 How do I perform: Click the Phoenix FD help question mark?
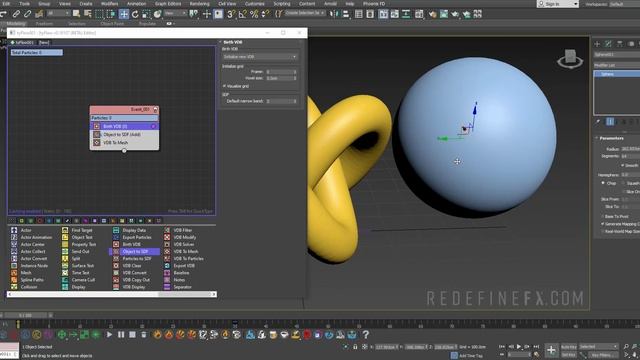[366, 335]
